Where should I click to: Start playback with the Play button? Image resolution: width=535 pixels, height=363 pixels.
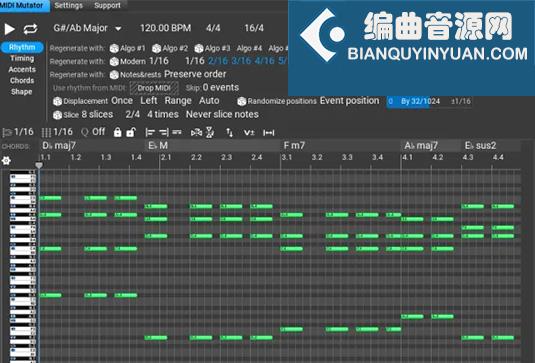click(x=9, y=29)
